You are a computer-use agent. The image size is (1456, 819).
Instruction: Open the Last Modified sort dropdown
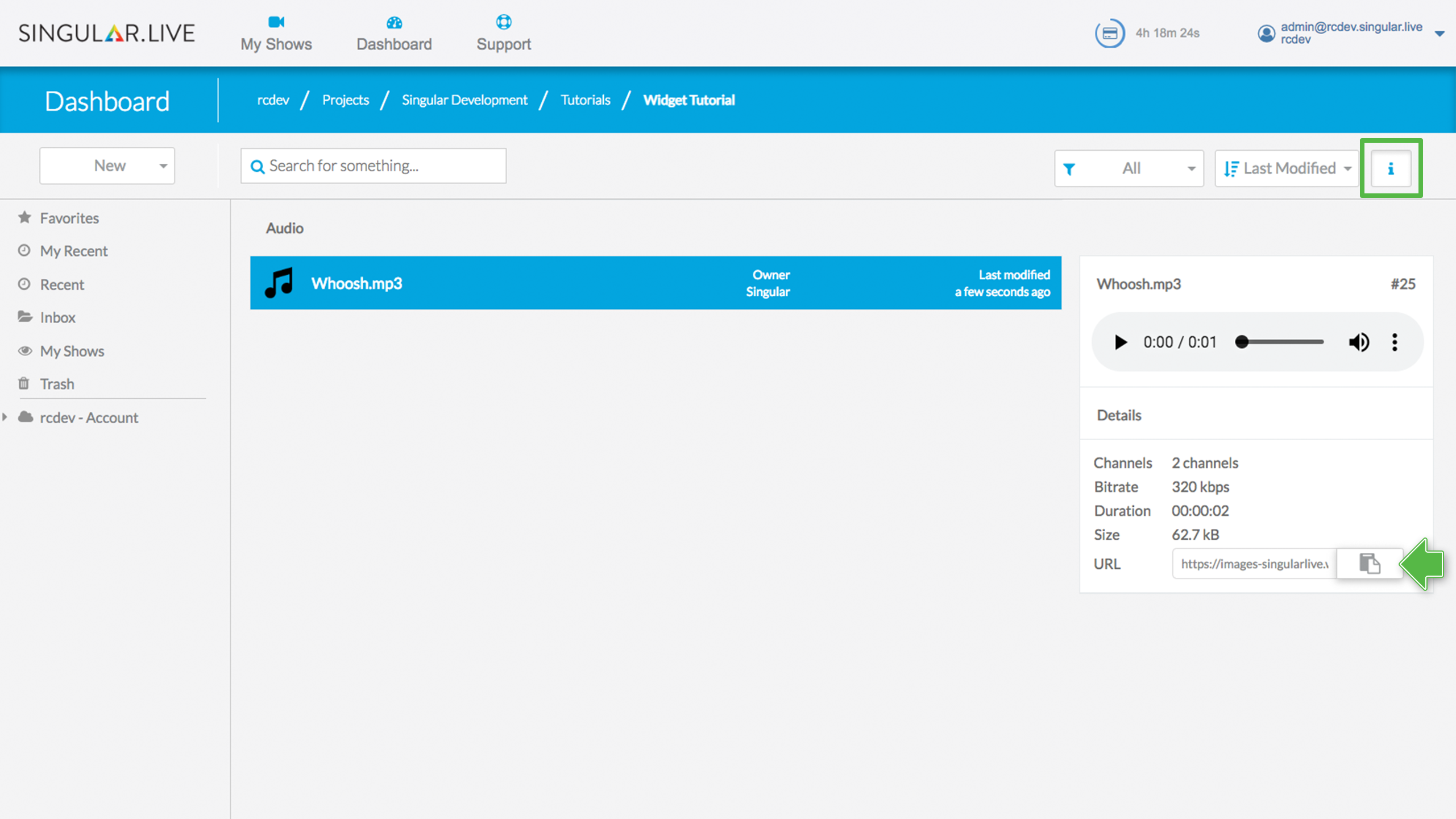click(x=1287, y=168)
